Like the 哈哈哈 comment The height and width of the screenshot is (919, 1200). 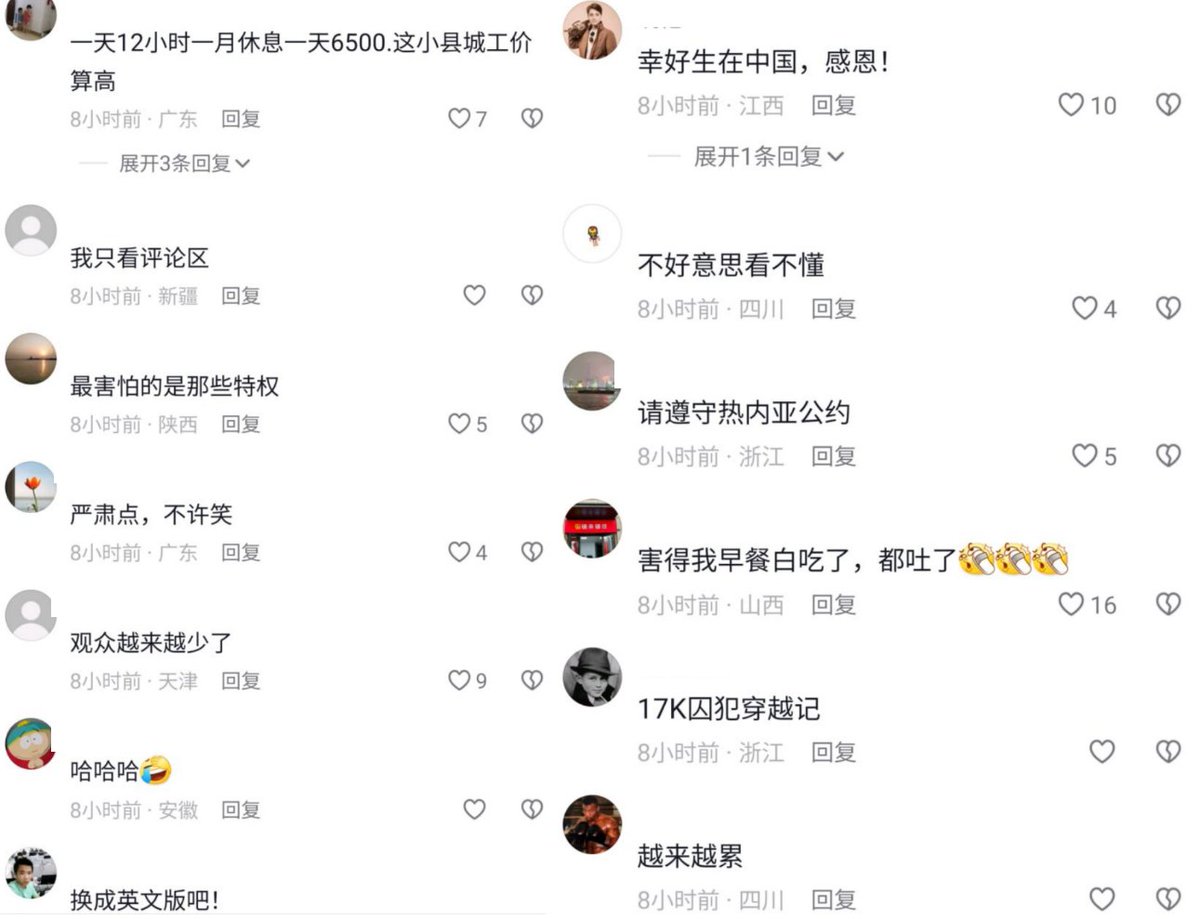(474, 809)
